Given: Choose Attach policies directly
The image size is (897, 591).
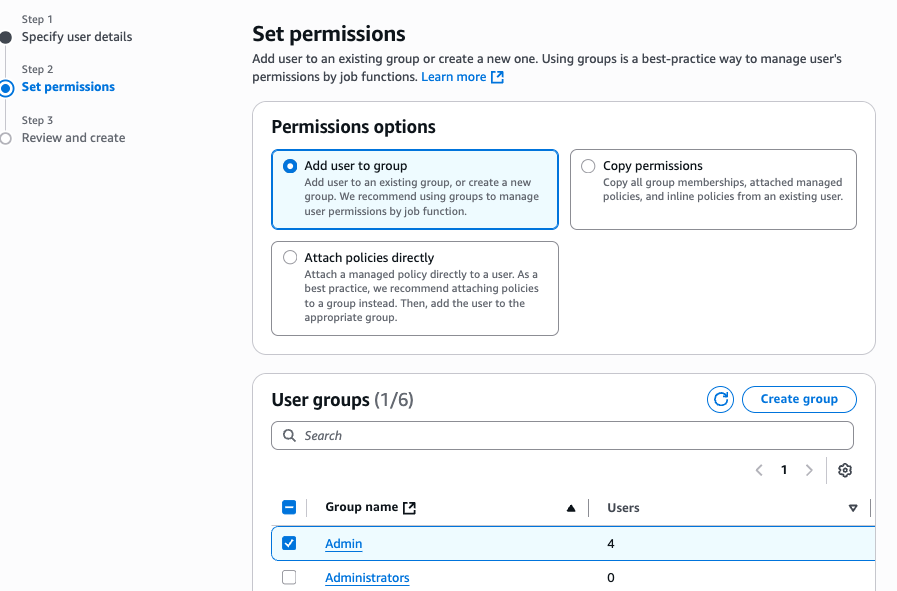Looking at the screenshot, I should (x=290, y=257).
